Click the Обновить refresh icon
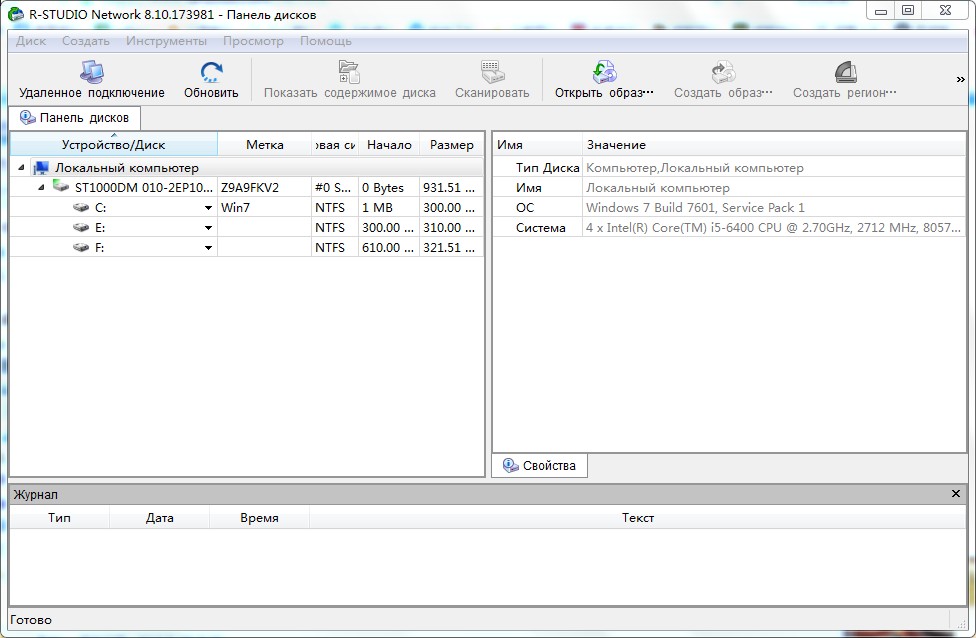 click(x=211, y=72)
